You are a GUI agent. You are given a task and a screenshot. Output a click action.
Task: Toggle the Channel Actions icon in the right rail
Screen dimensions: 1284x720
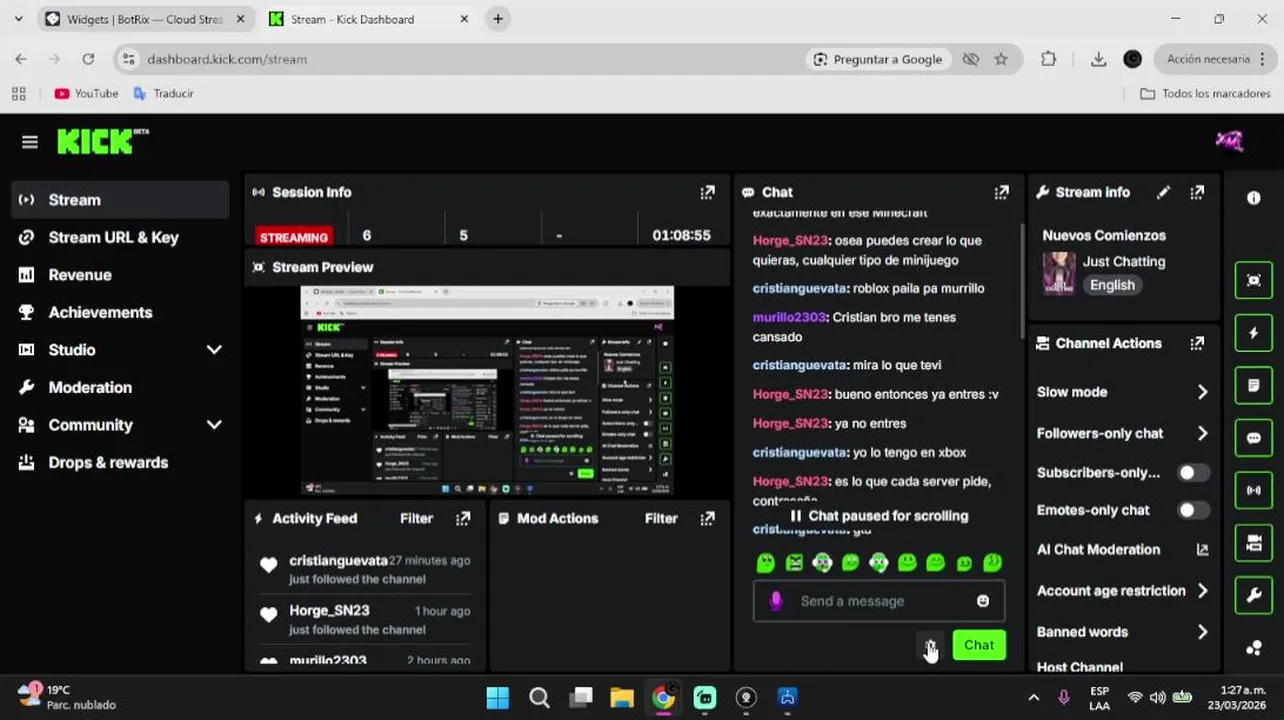pyautogui.click(x=1254, y=543)
